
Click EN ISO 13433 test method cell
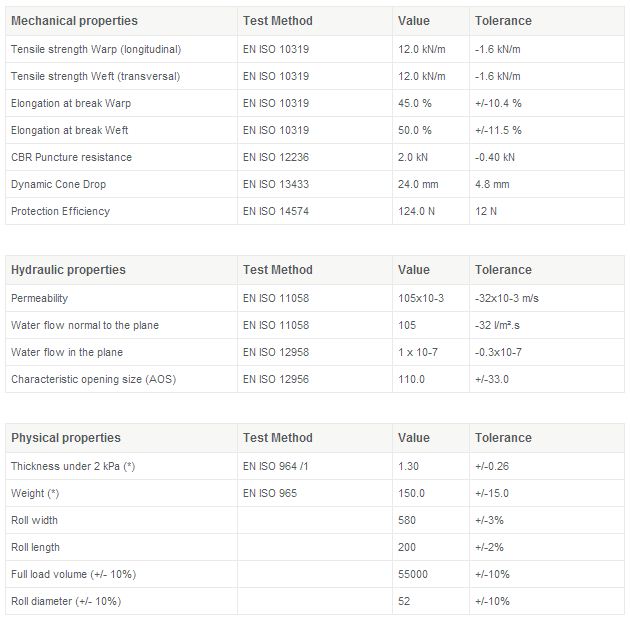pos(276,184)
